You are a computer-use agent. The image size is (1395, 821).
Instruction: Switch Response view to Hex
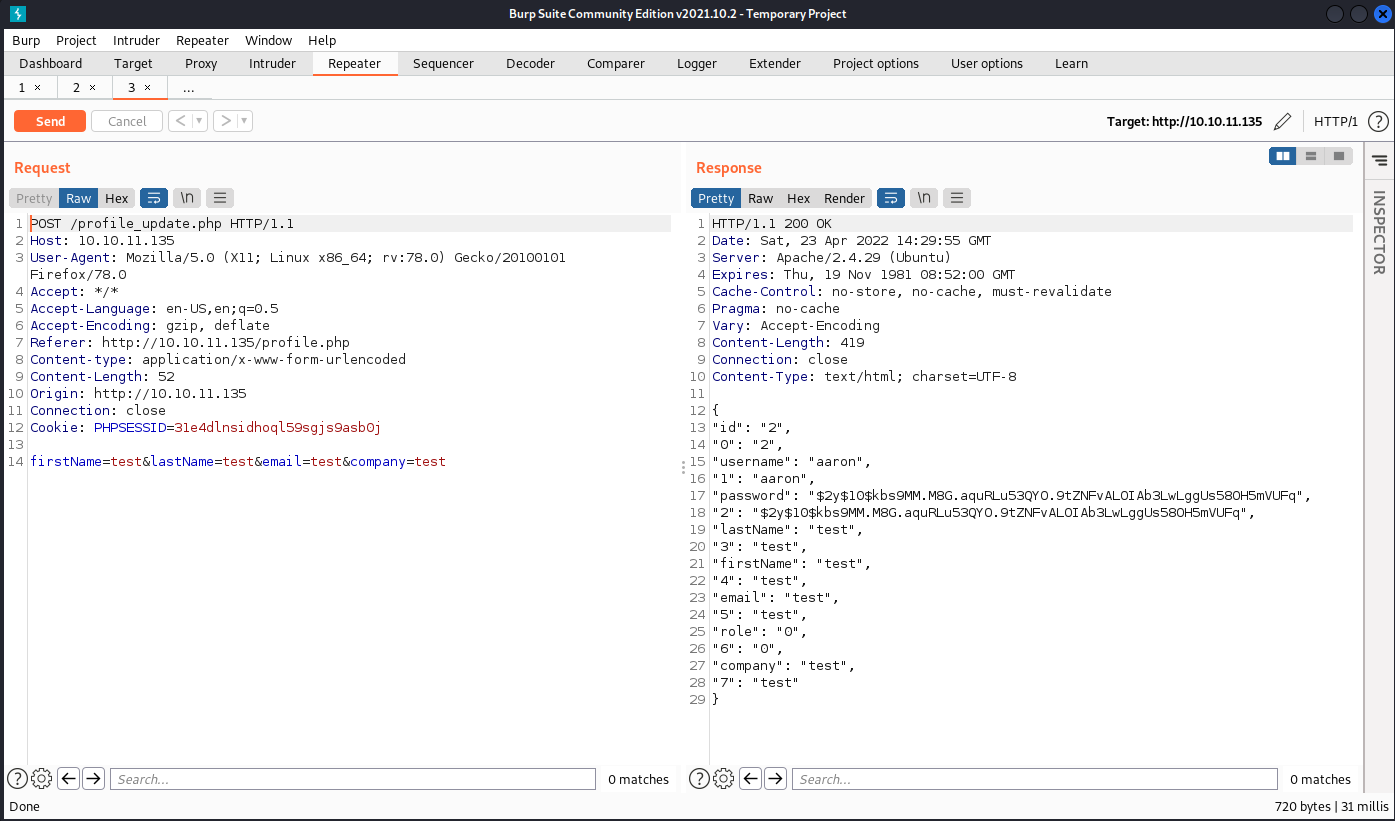(x=799, y=198)
